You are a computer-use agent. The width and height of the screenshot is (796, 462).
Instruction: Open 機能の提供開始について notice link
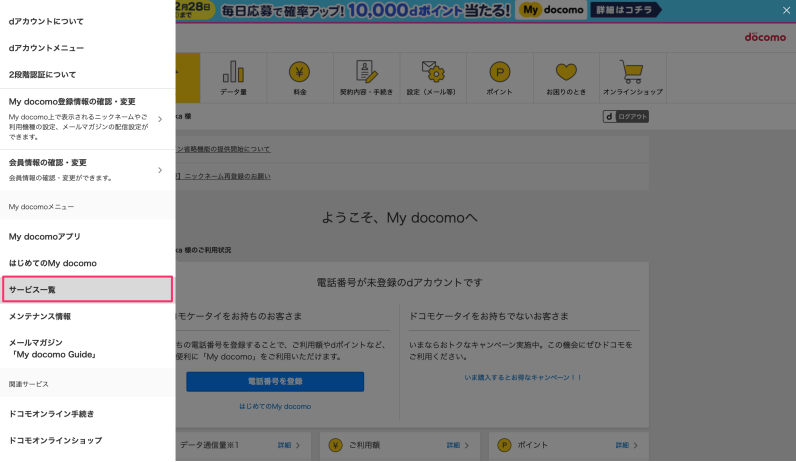point(223,149)
